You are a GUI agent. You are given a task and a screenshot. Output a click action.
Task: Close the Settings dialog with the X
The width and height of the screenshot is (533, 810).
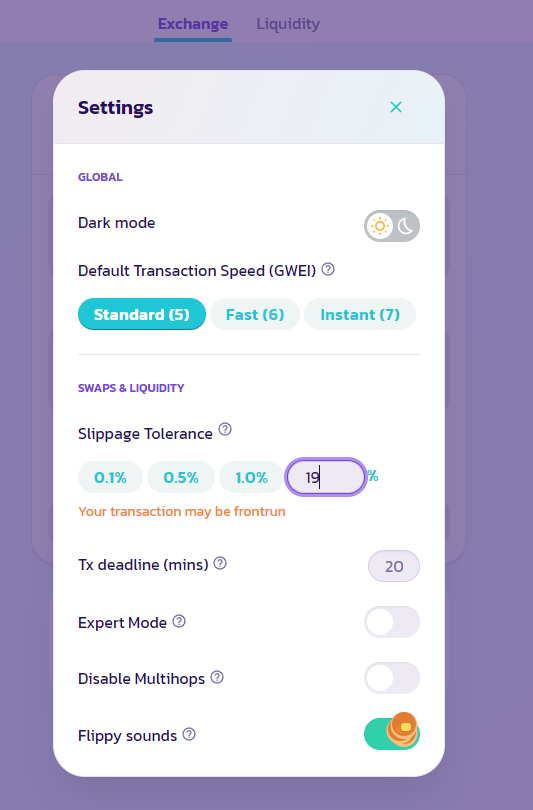click(396, 107)
